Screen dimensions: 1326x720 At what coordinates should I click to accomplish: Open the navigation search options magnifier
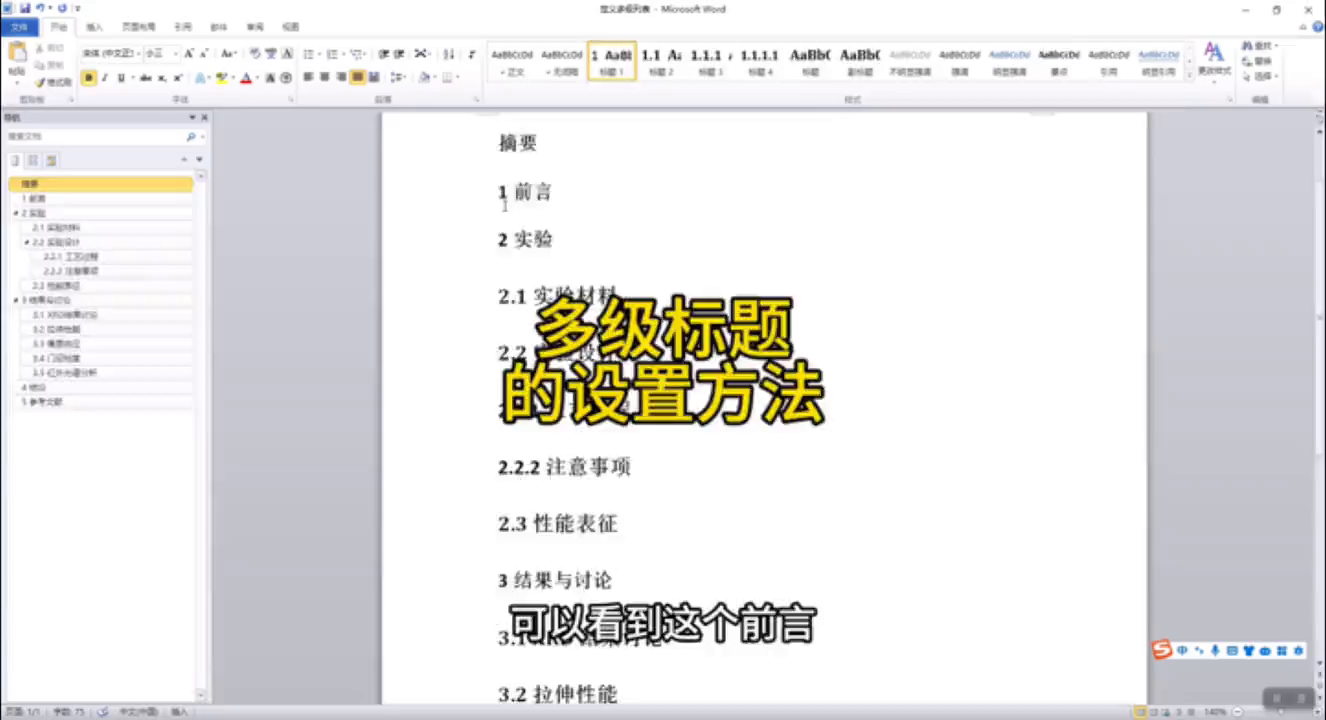[x=191, y=137]
